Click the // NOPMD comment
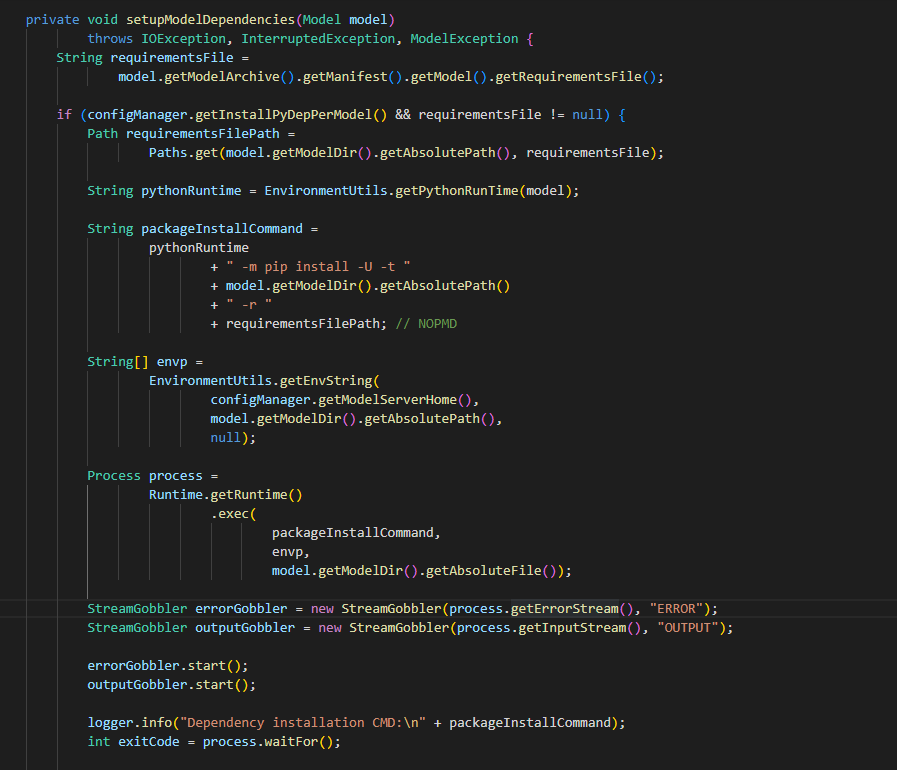Viewport: 897px width, 770px height. [426, 324]
